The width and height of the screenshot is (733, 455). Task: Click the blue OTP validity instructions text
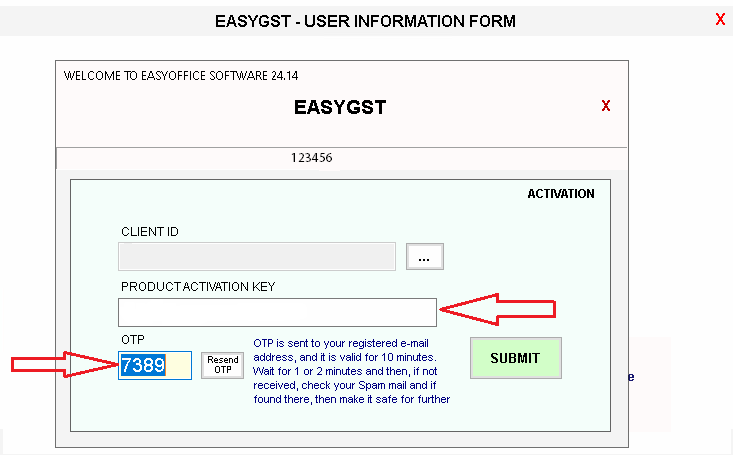pyautogui.click(x=351, y=371)
